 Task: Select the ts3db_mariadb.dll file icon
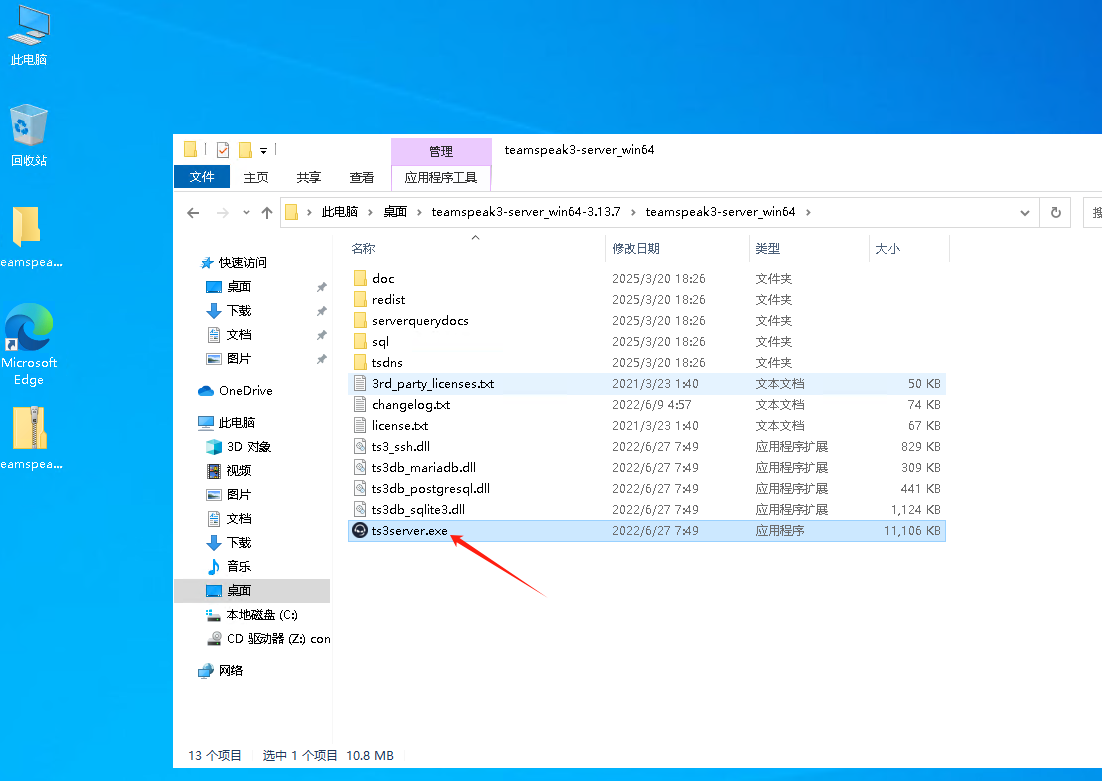click(360, 467)
